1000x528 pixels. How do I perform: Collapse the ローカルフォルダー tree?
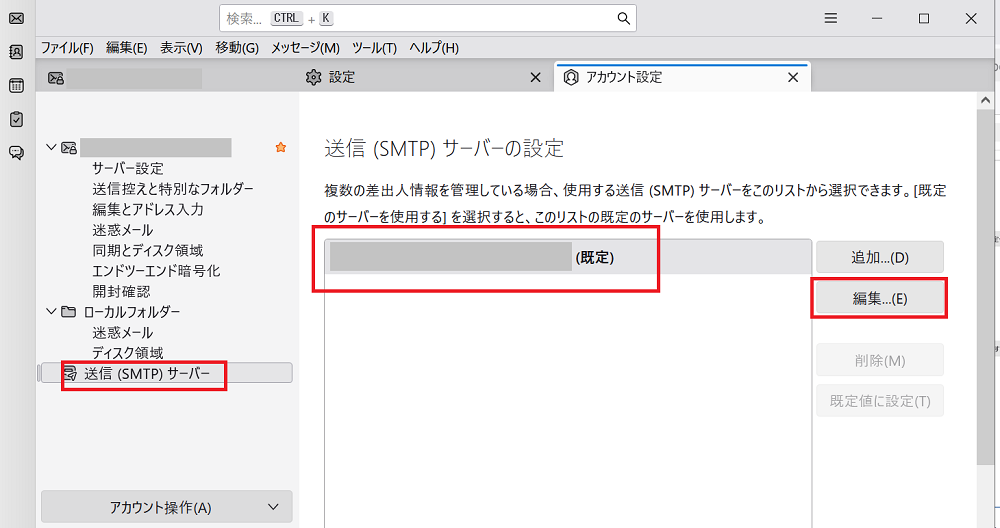pos(52,312)
